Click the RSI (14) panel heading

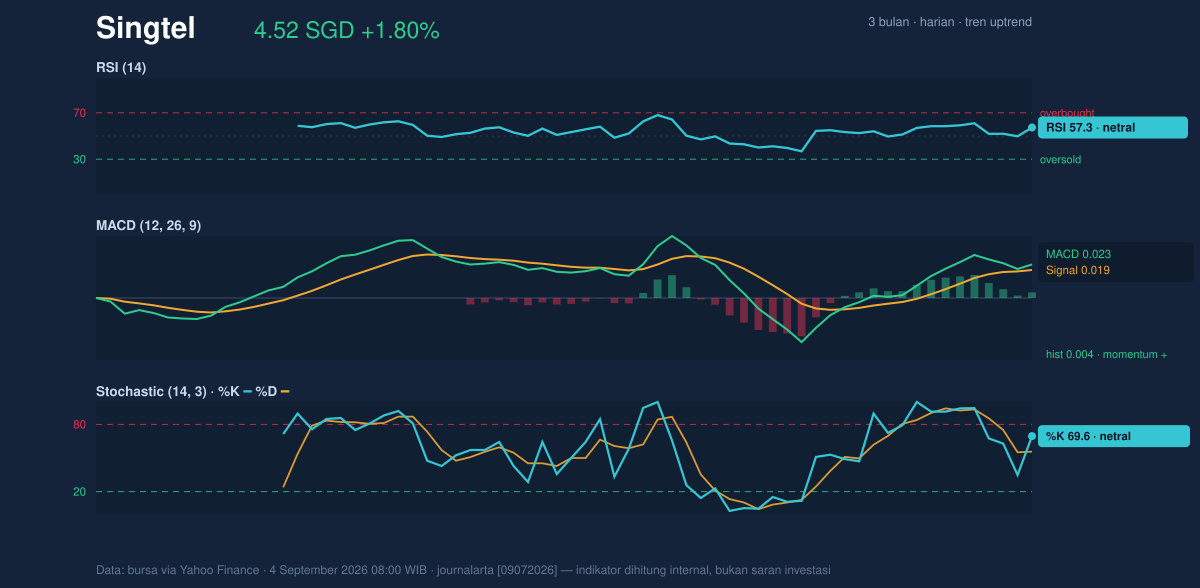[x=121, y=67]
